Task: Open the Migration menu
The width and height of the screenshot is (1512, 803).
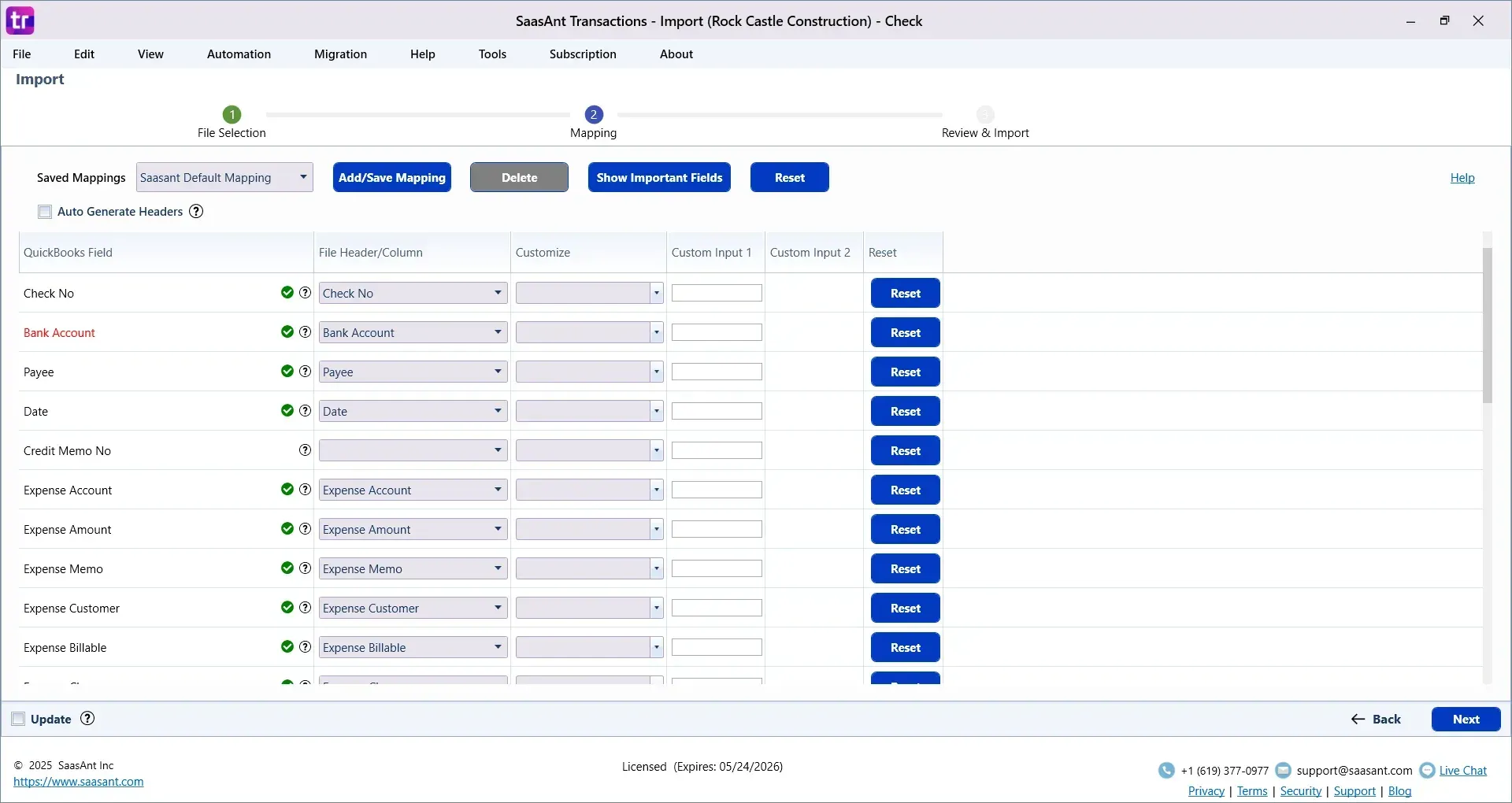Action: [340, 54]
